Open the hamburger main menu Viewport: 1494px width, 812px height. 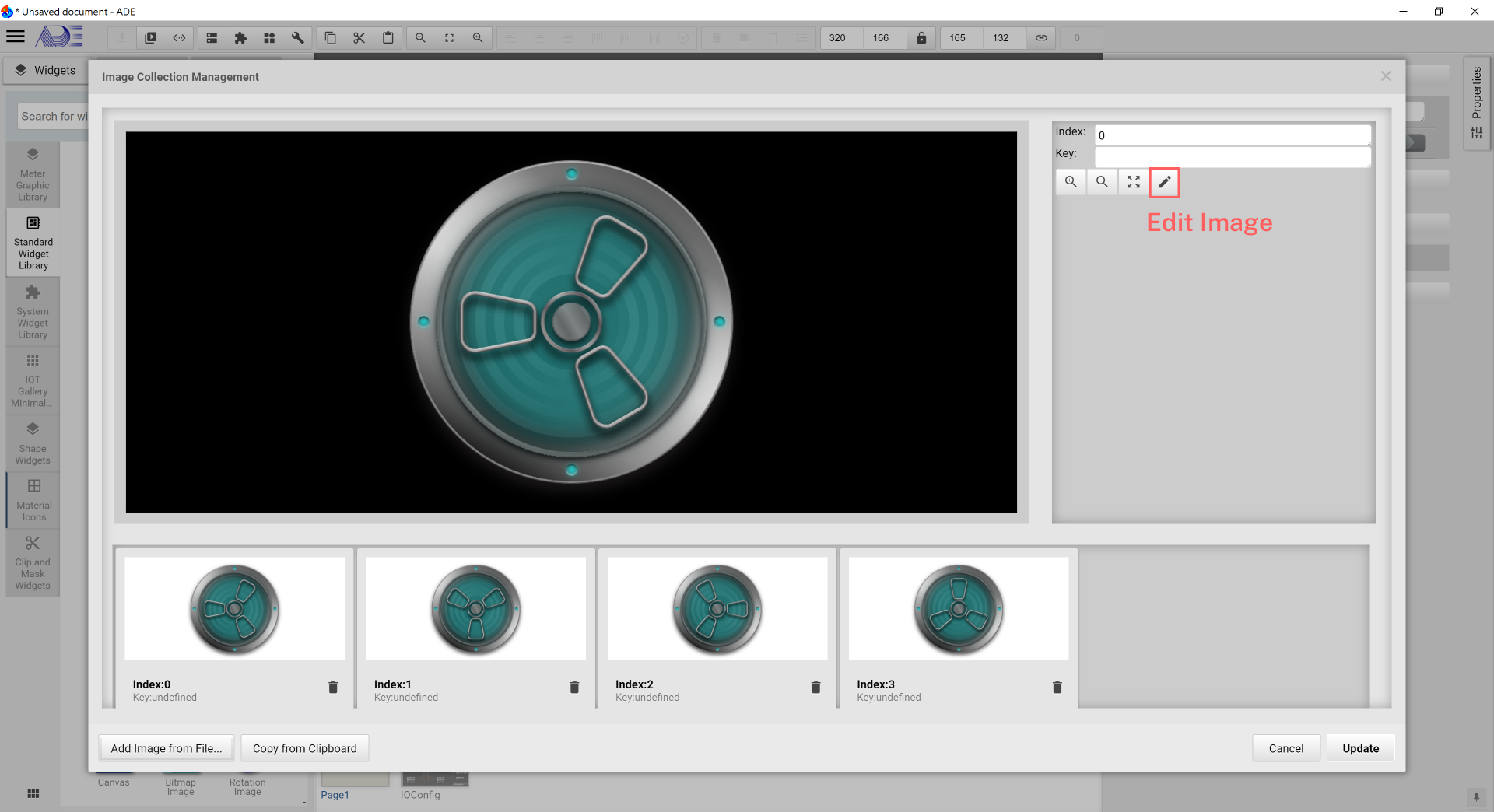(16, 37)
